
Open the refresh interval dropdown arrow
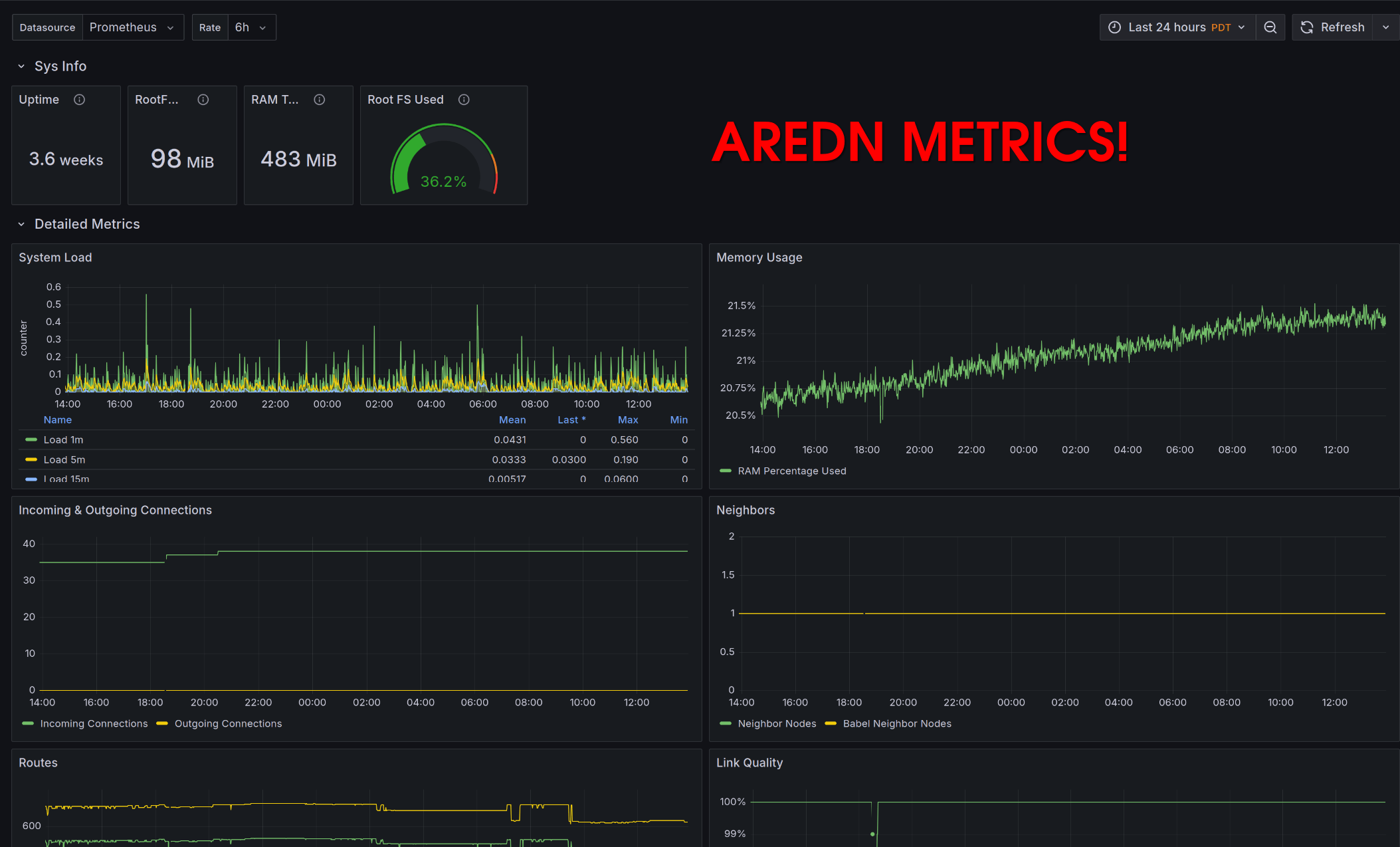coord(1385,27)
